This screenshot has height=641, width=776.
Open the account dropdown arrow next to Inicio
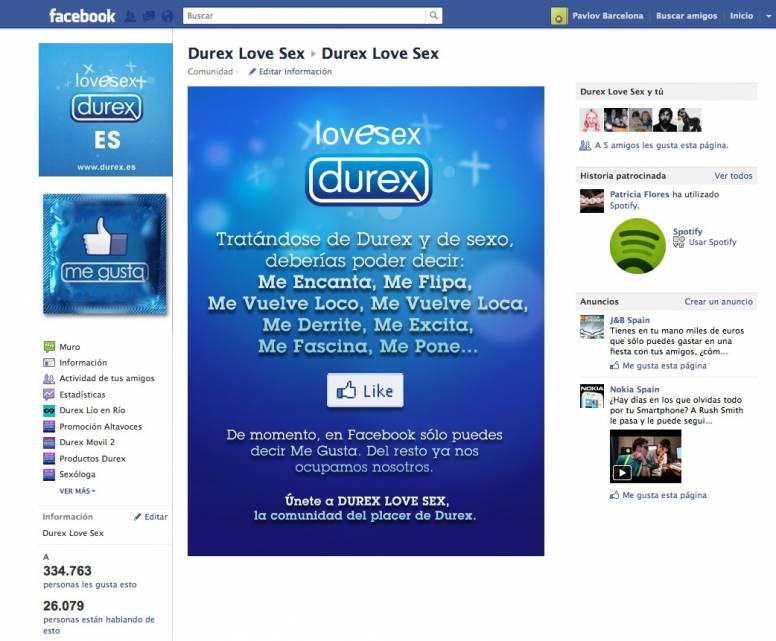pyautogui.click(x=765, y=16)
